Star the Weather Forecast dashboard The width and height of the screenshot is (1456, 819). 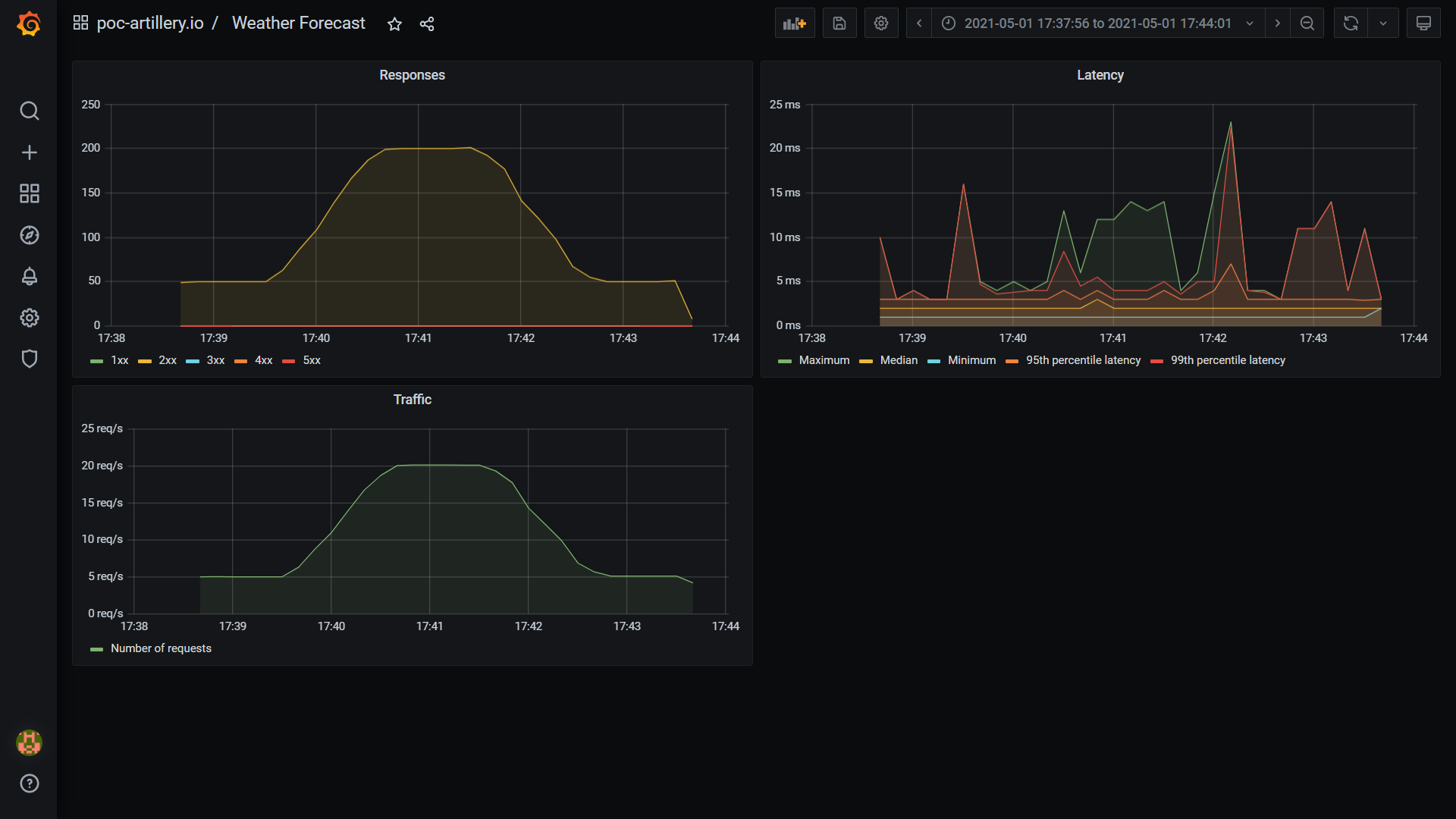pyautogui.click(x=394, y=24)
